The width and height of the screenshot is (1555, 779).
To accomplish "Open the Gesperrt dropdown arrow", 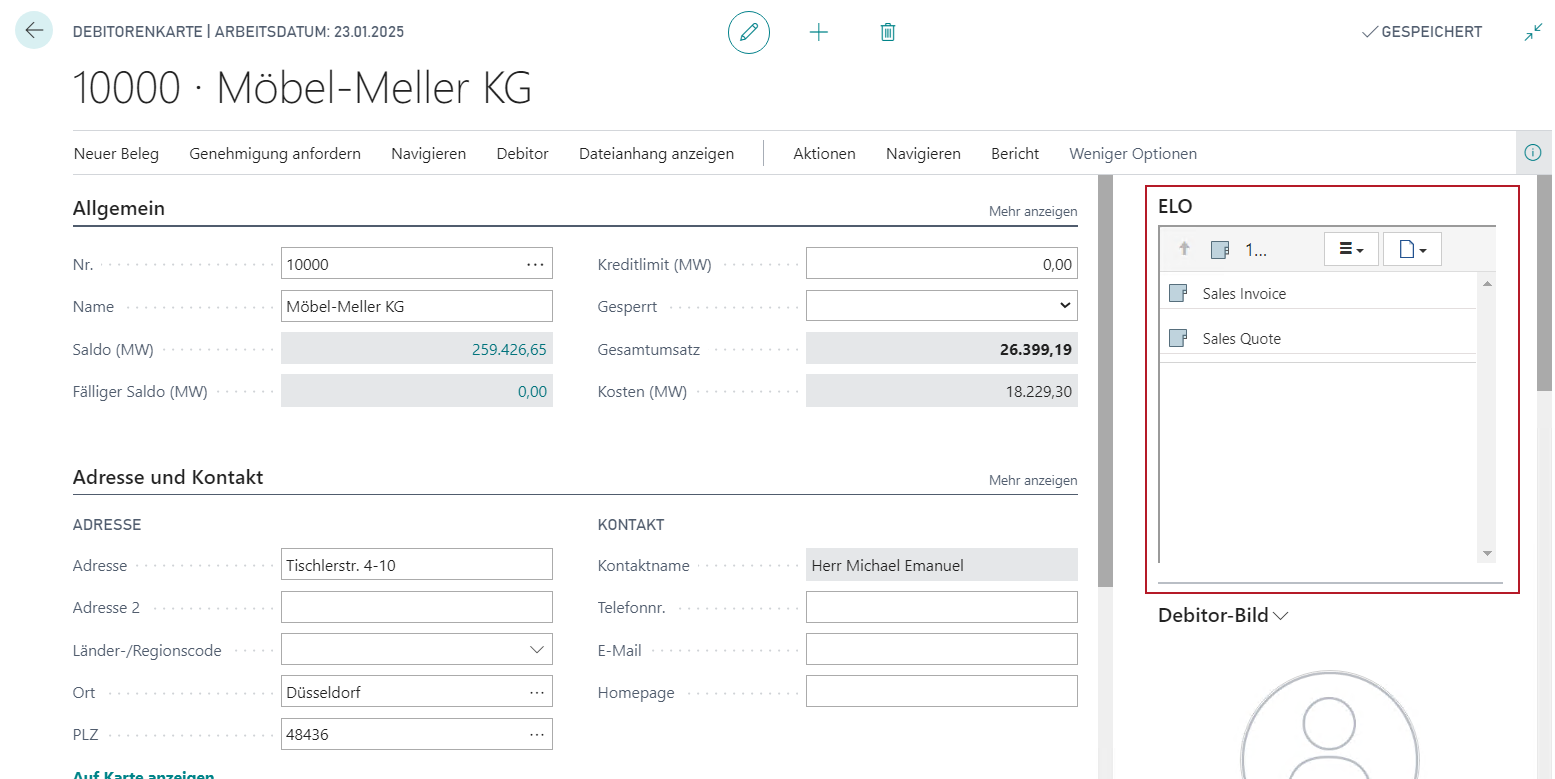I will [x=1064, y=305].
